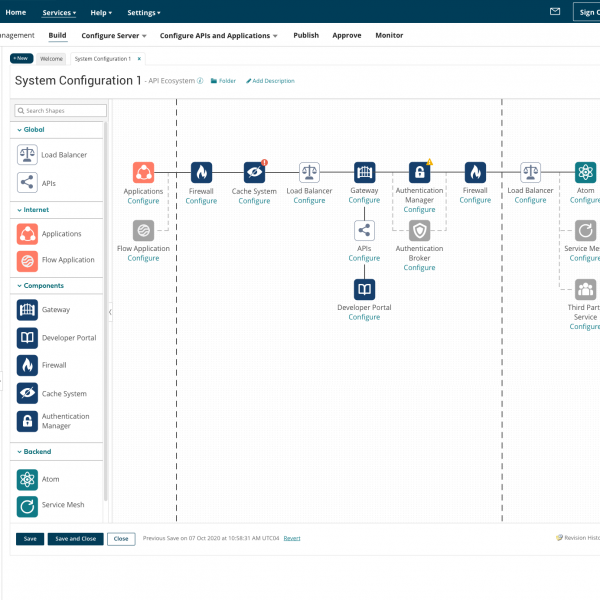The height and width of the screenshot is (600, 600).
Task: Click Configure under Developer Portal
Action: tap(364, 317)
